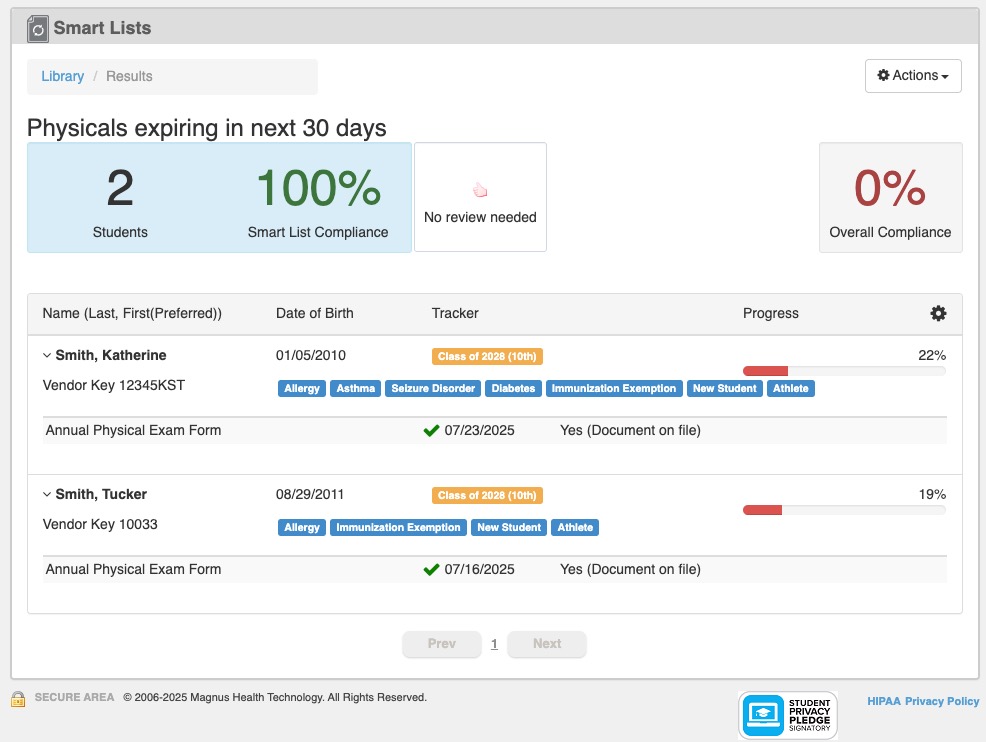Viewport: 986px width, 742px height.
Task: Click the Student Privacy Pledge badge
Action: (x=789, y=714)
